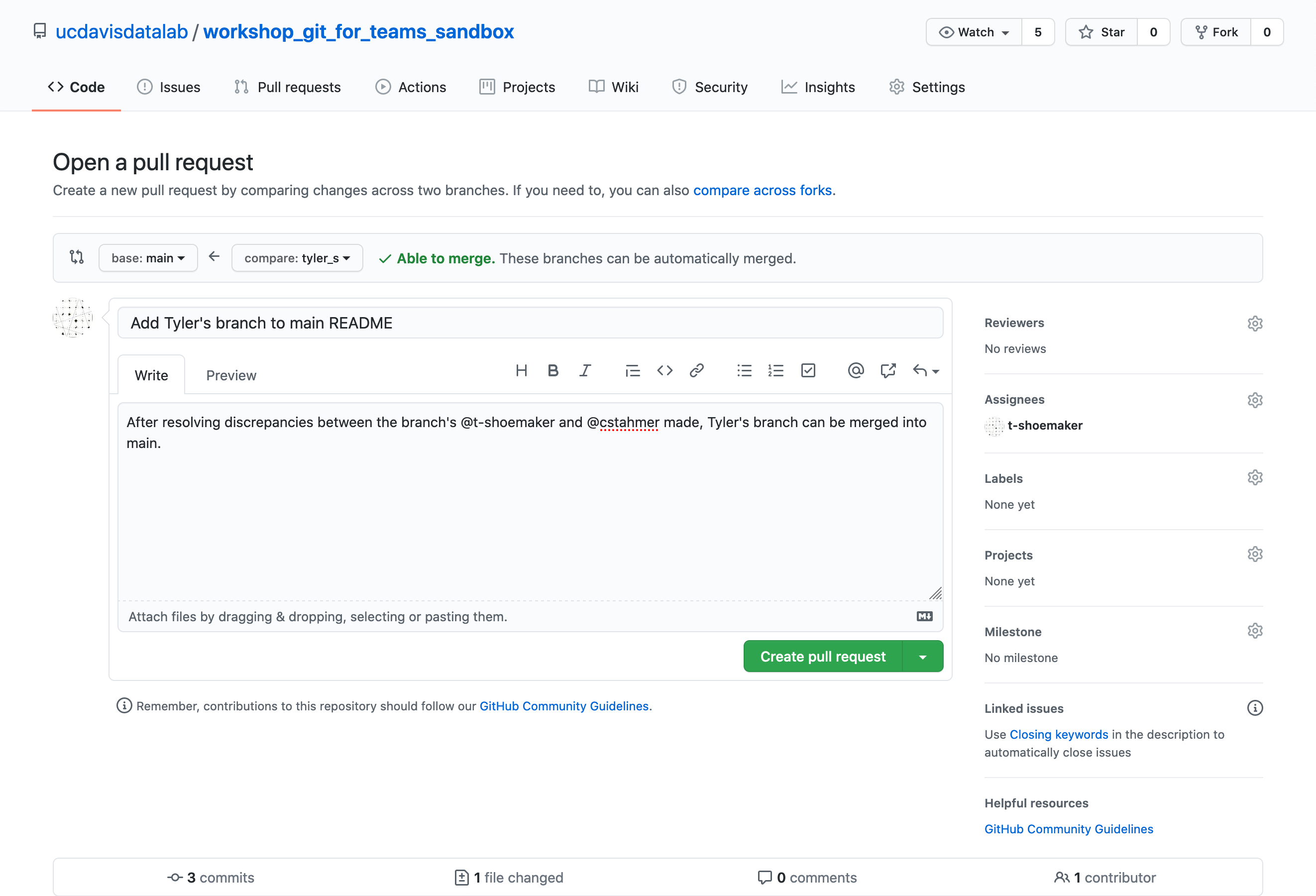
Task: Click the t-shoemaker assignee name
Action: click(x=1045, y=425)
